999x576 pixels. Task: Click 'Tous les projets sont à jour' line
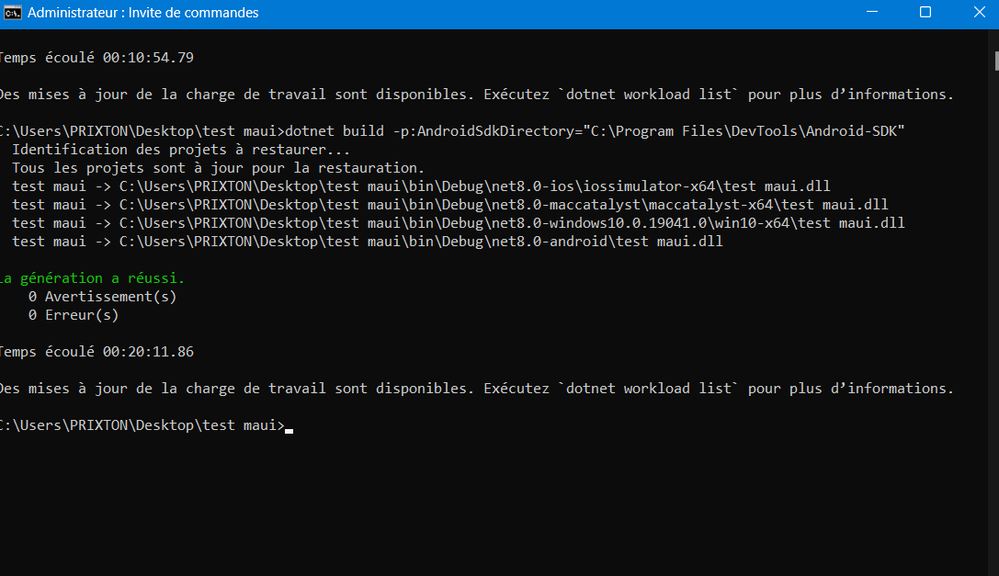pos(218,168)
